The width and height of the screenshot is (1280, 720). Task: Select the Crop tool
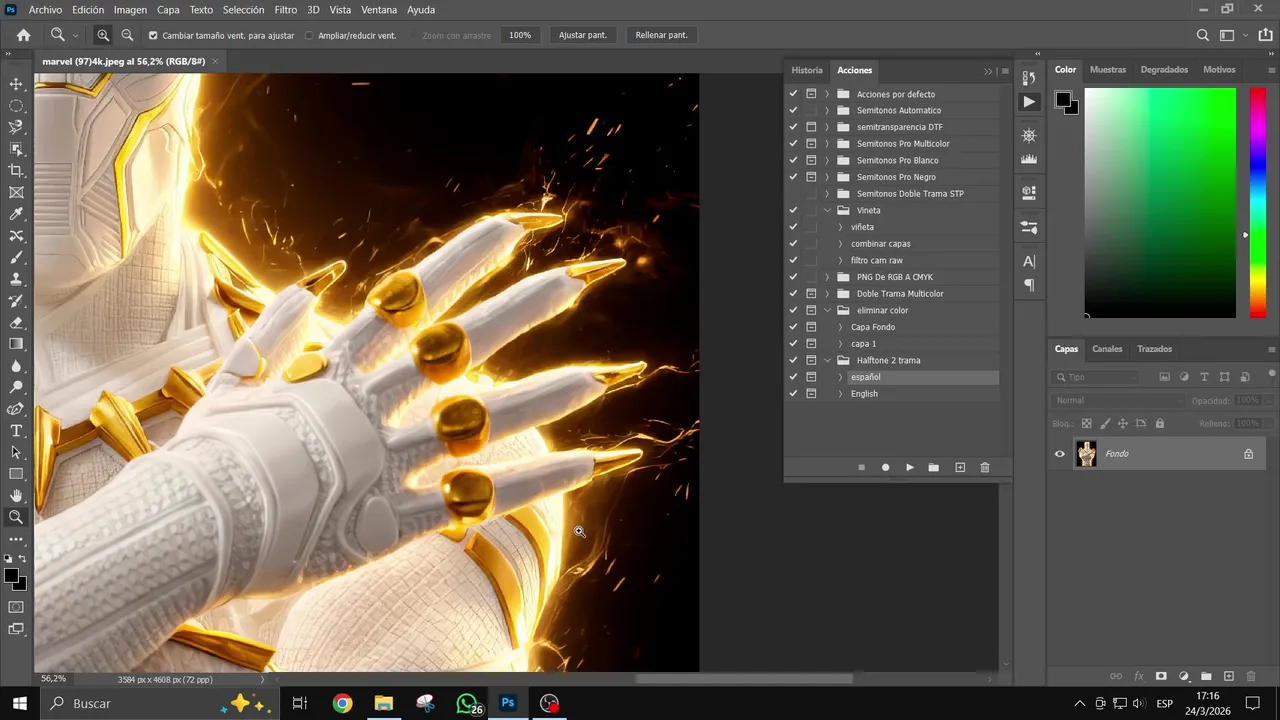pos(16,171)
